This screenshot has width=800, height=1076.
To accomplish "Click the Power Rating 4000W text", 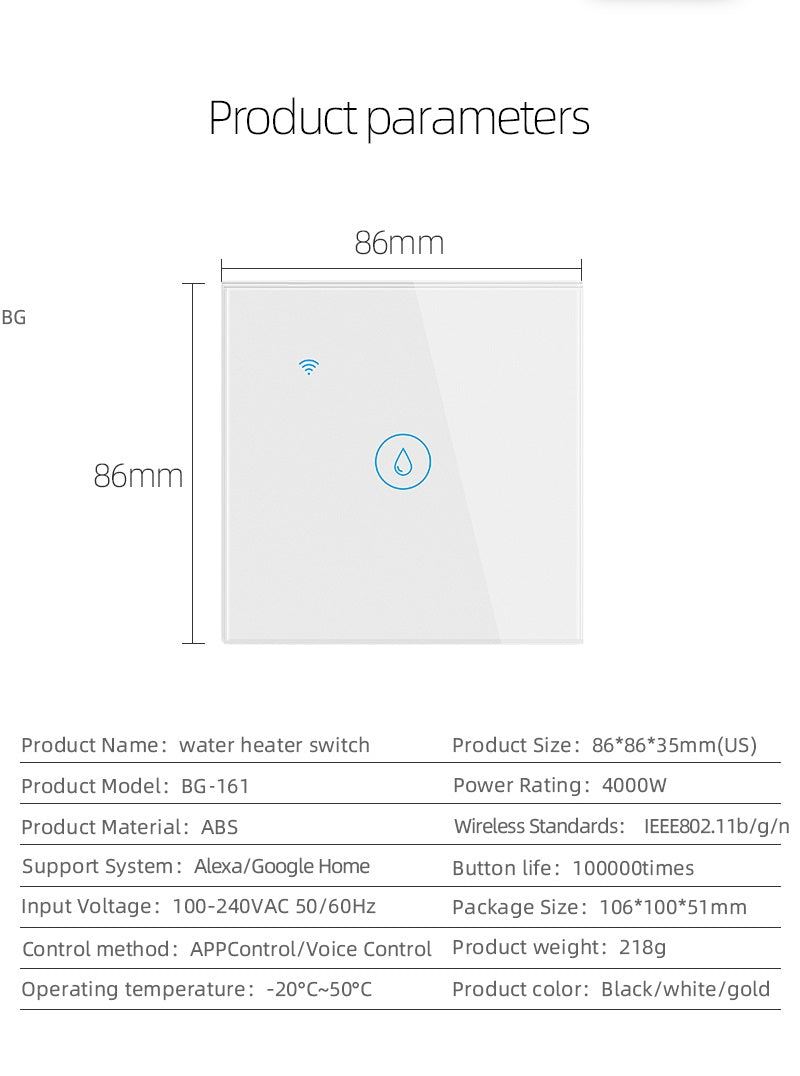I will pyautogui.click(x=560, y=785).
